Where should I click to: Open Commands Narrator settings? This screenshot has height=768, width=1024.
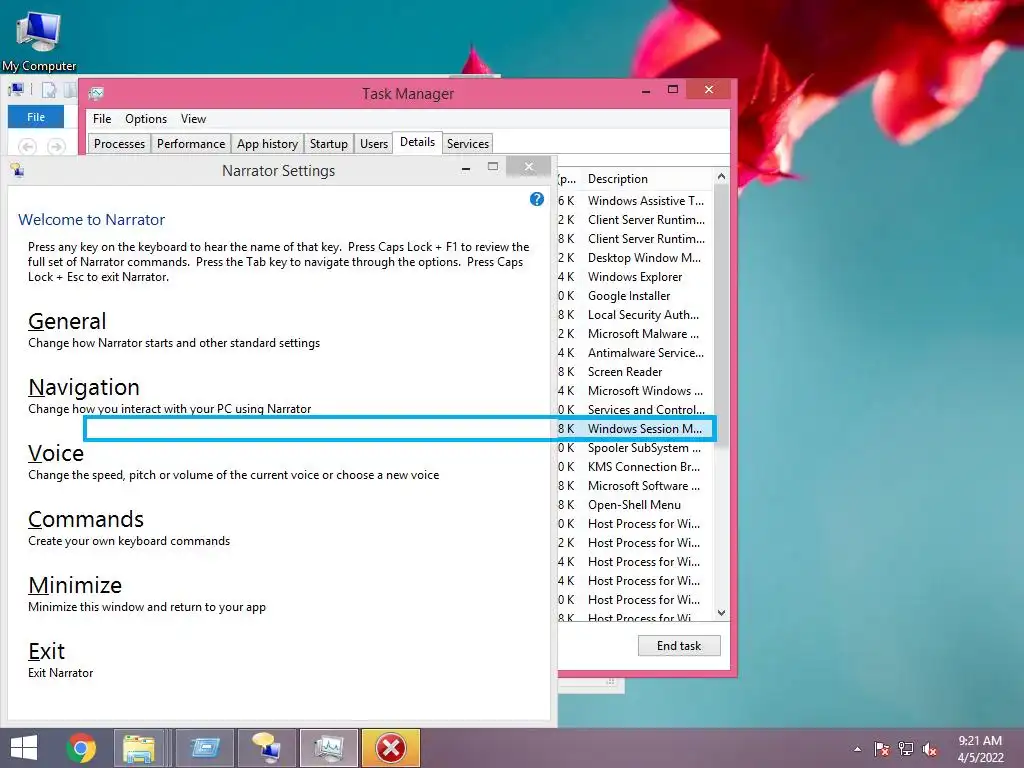[x=86, y=519]
